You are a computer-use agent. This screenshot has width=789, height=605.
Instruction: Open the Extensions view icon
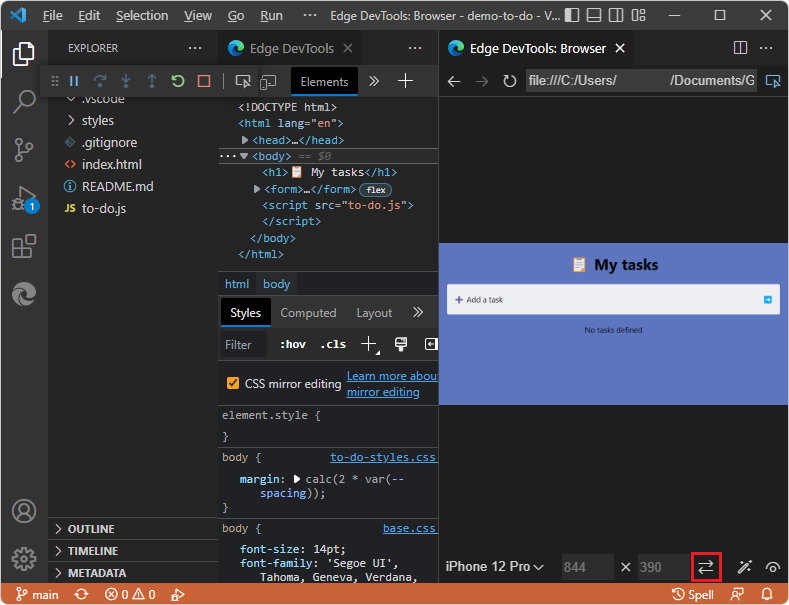(24, 246)
